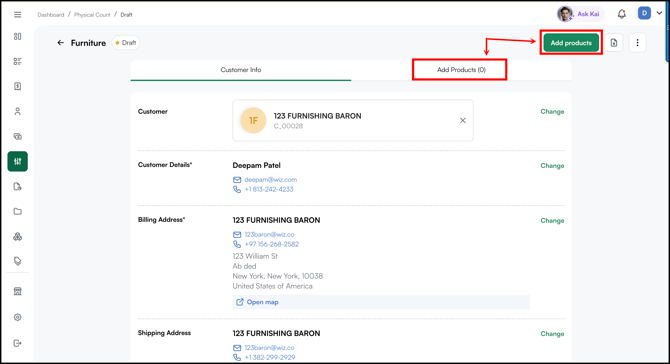670x364 pixels.
Task: Click the 123 William St address line
Action: [255, 256]
